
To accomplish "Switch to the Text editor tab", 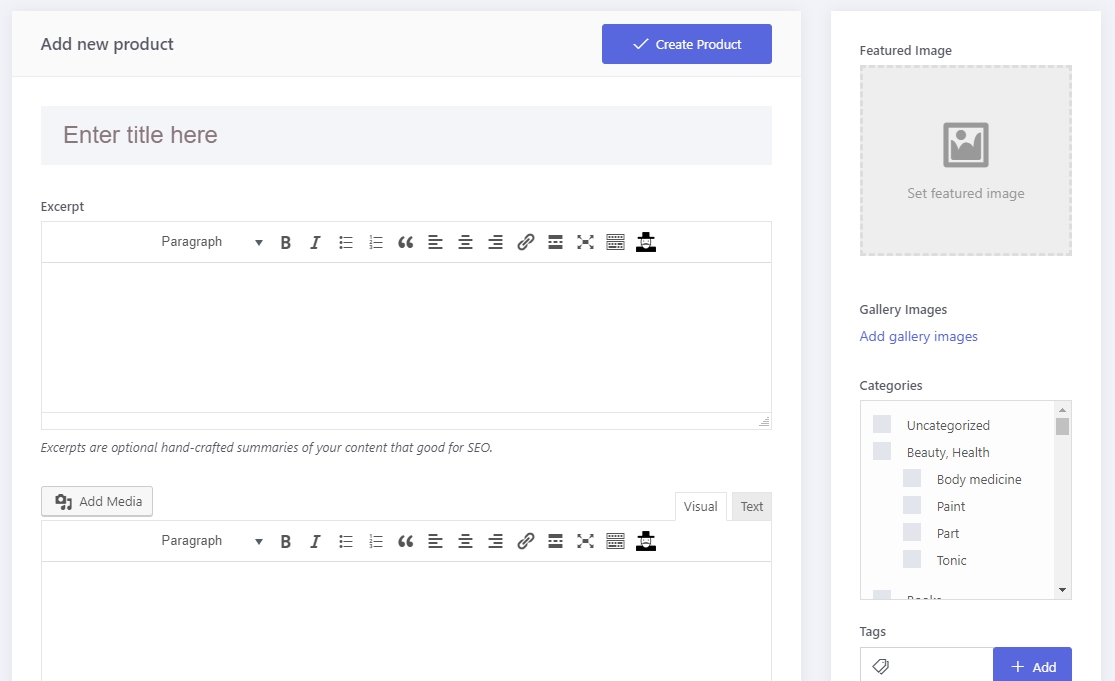I will coord(752,507).
